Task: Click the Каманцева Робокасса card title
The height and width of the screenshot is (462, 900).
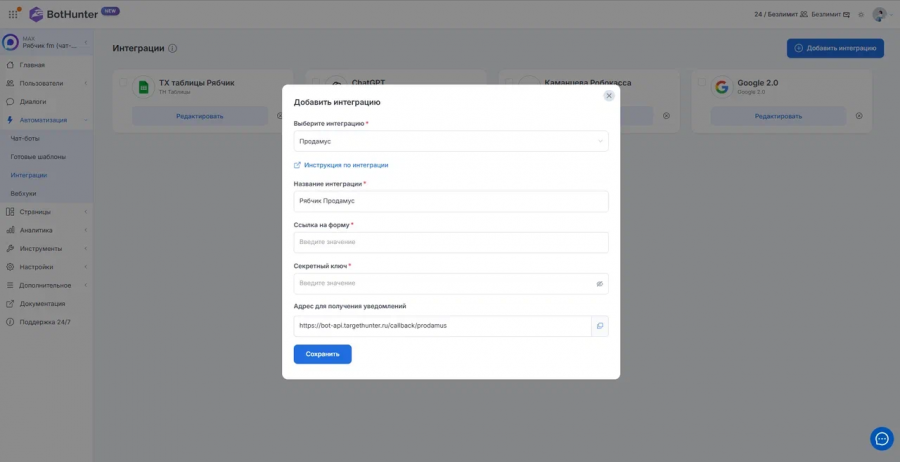Action: [588, 83]
